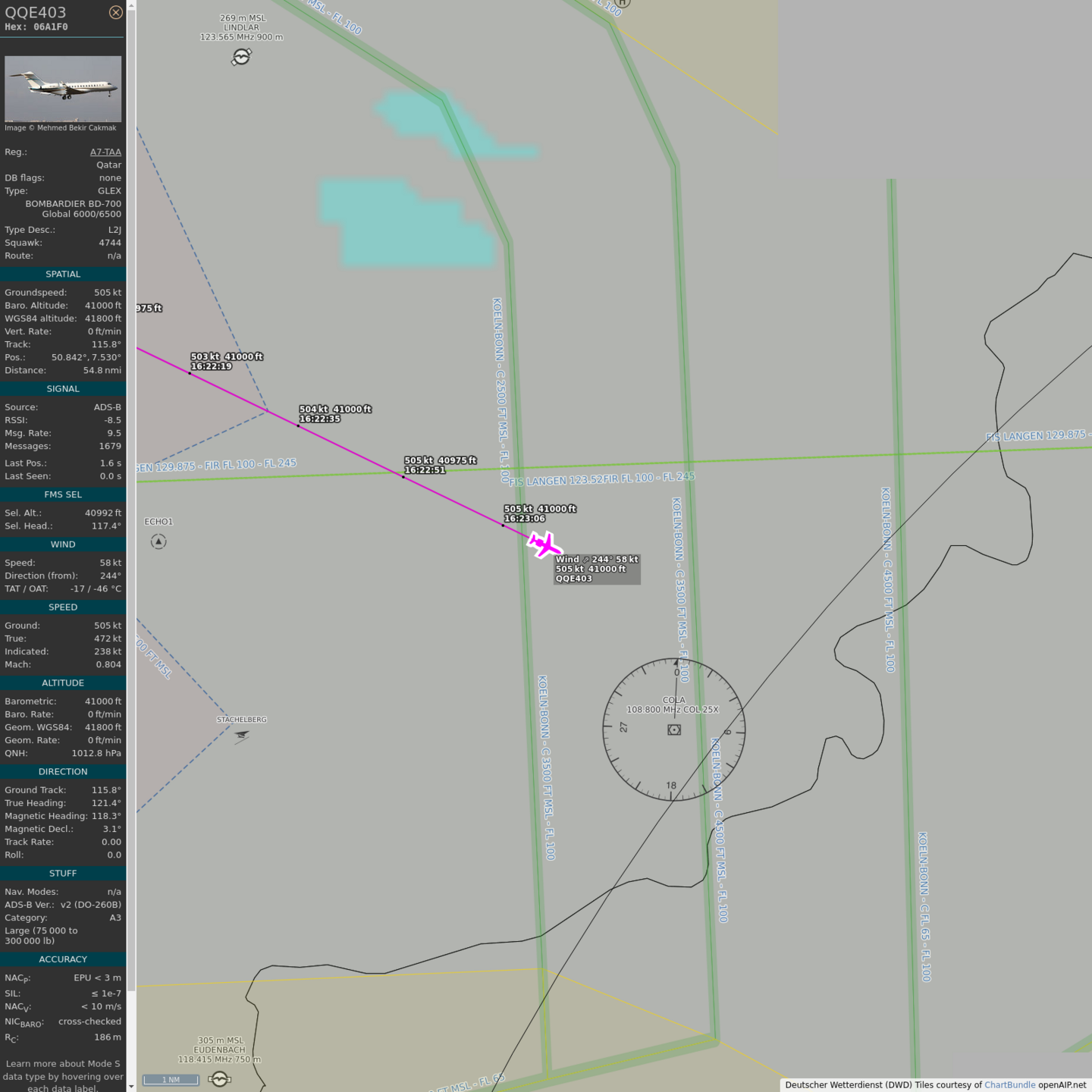Select the LINDLAR airfield symbol
This screenshot has width=1092, height=1092.
click(x=241, y=57)
